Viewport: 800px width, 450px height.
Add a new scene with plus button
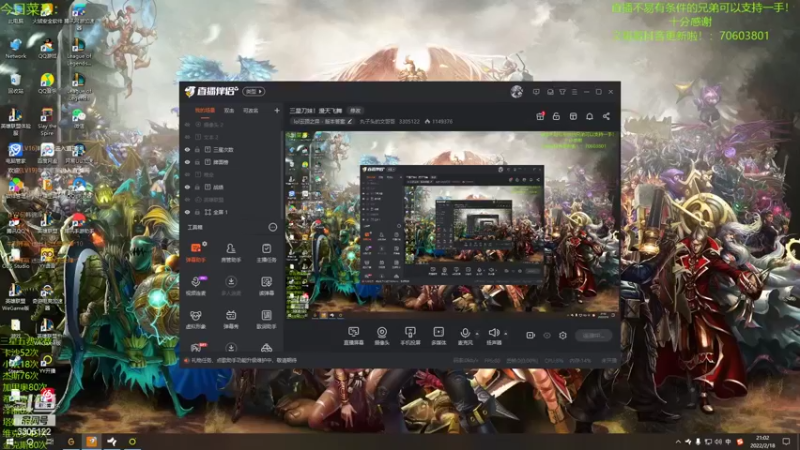(277, 110)
